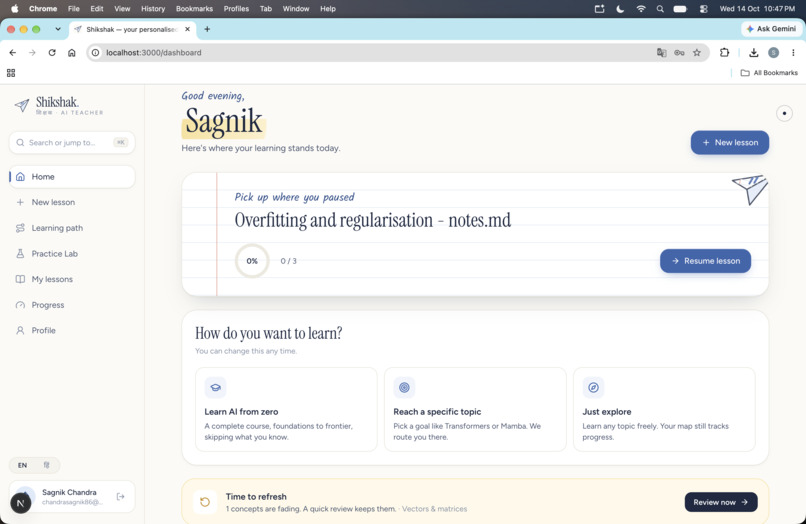Click the 0% progress ring
This screenshot has width=806, height=524.
click(252, 261)
